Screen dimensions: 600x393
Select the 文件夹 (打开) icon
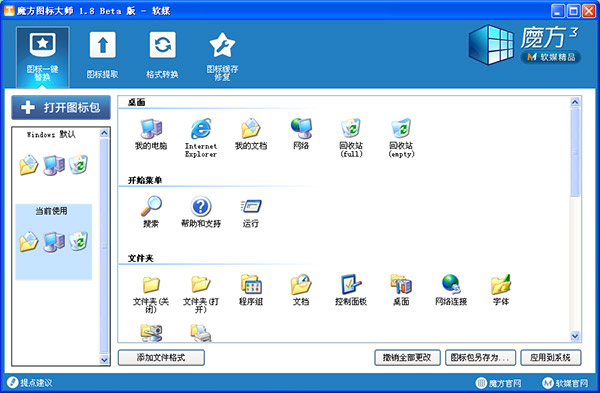[201, 294]
